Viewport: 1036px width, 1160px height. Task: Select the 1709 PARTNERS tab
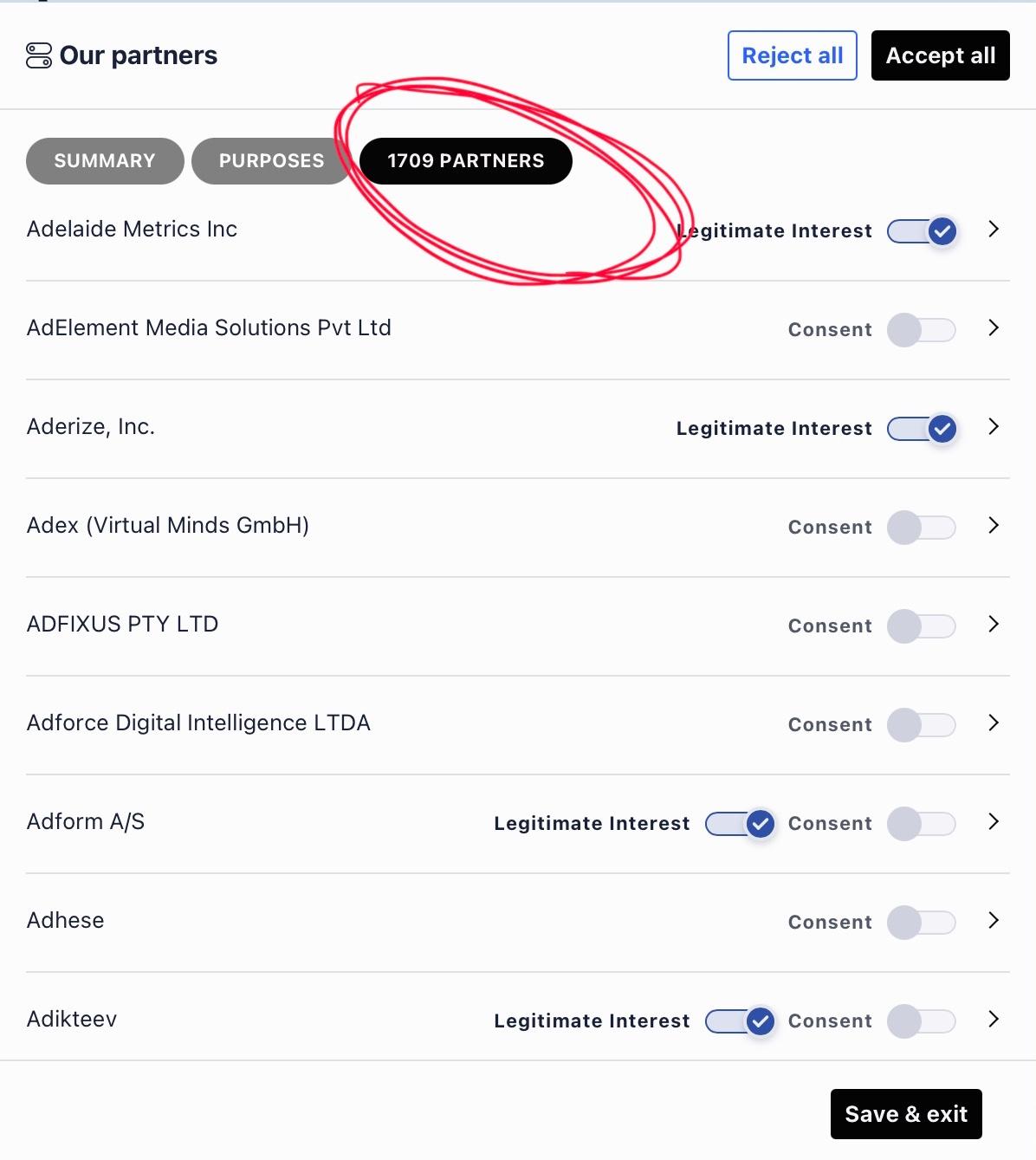pos(466,161)
